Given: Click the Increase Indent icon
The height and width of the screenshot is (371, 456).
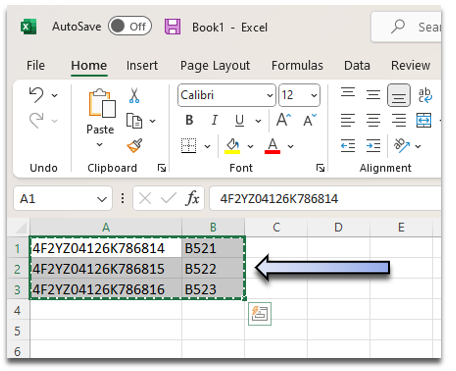Looking at the screenshot, I should pos(373,146).
